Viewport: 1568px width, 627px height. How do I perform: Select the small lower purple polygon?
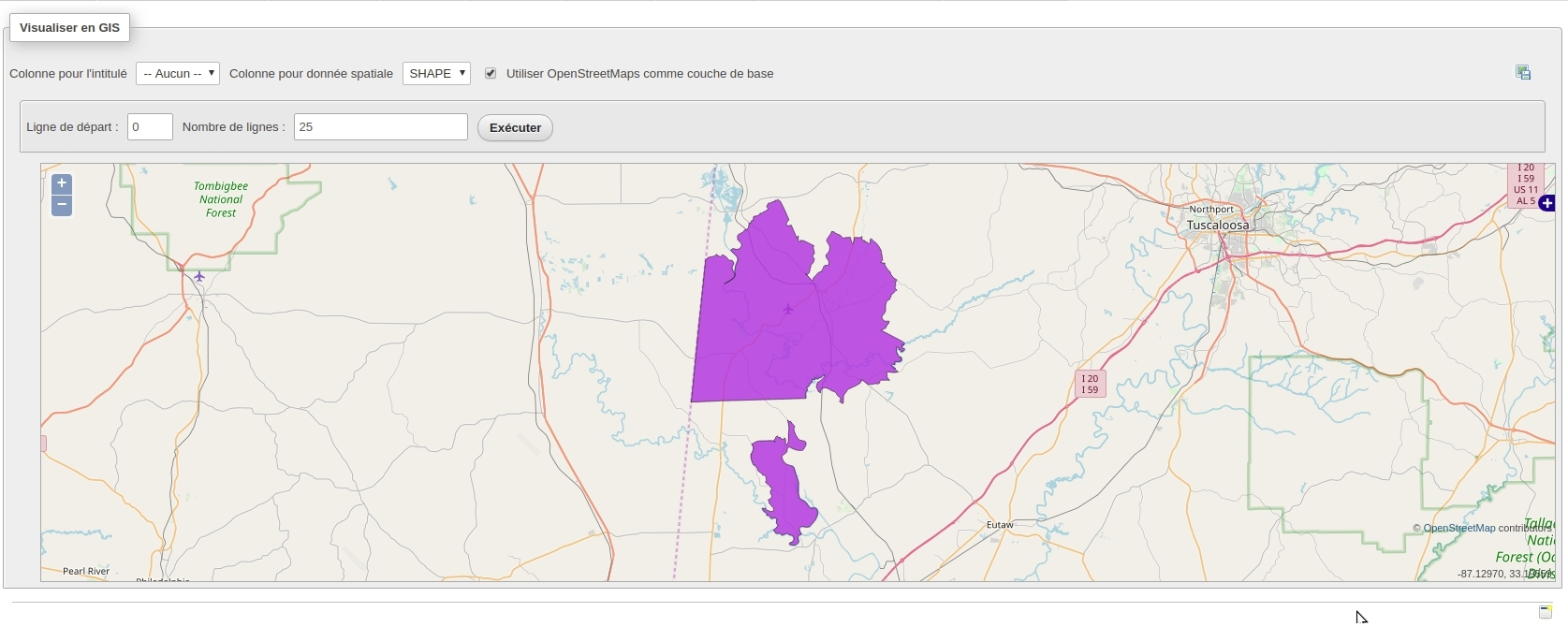coord(784,482)
